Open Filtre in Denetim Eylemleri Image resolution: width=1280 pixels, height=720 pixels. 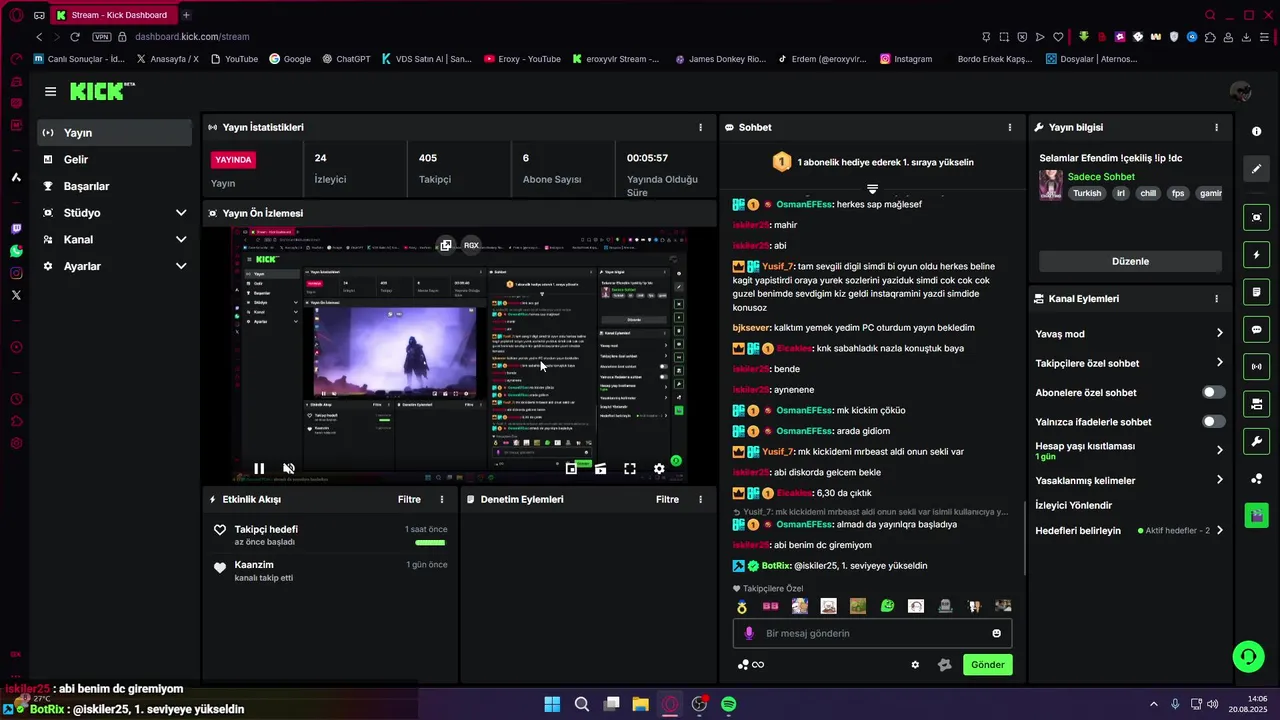click(667, 499)
